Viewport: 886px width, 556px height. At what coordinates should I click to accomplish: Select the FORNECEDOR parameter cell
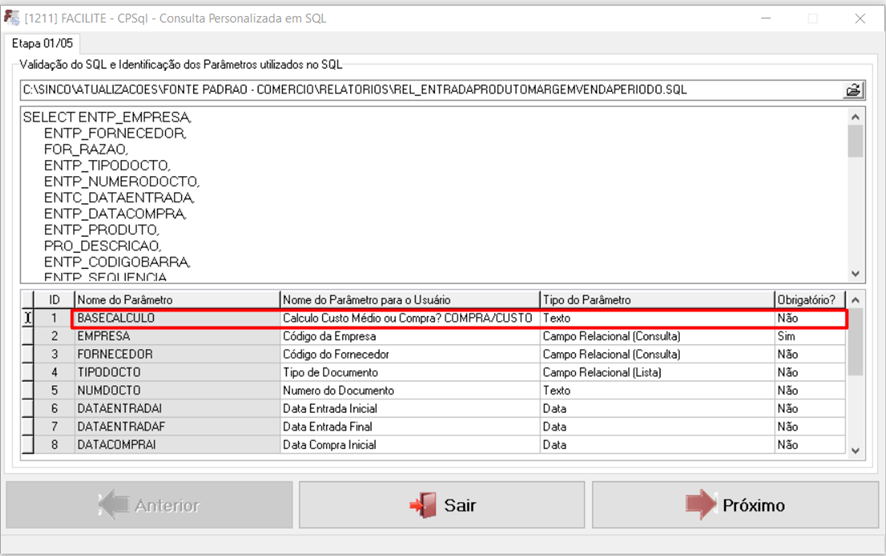[x=177, y=354]
